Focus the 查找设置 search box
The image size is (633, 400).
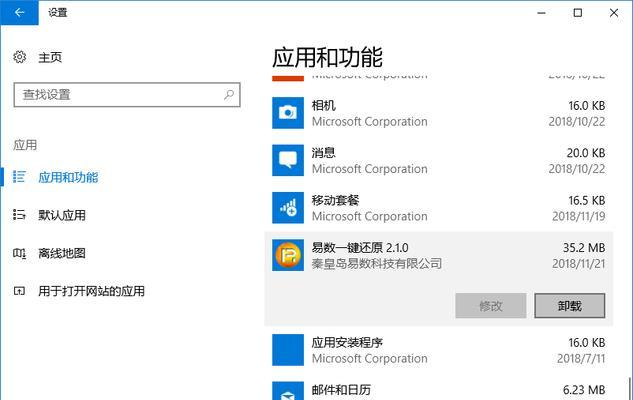[127, 95]
